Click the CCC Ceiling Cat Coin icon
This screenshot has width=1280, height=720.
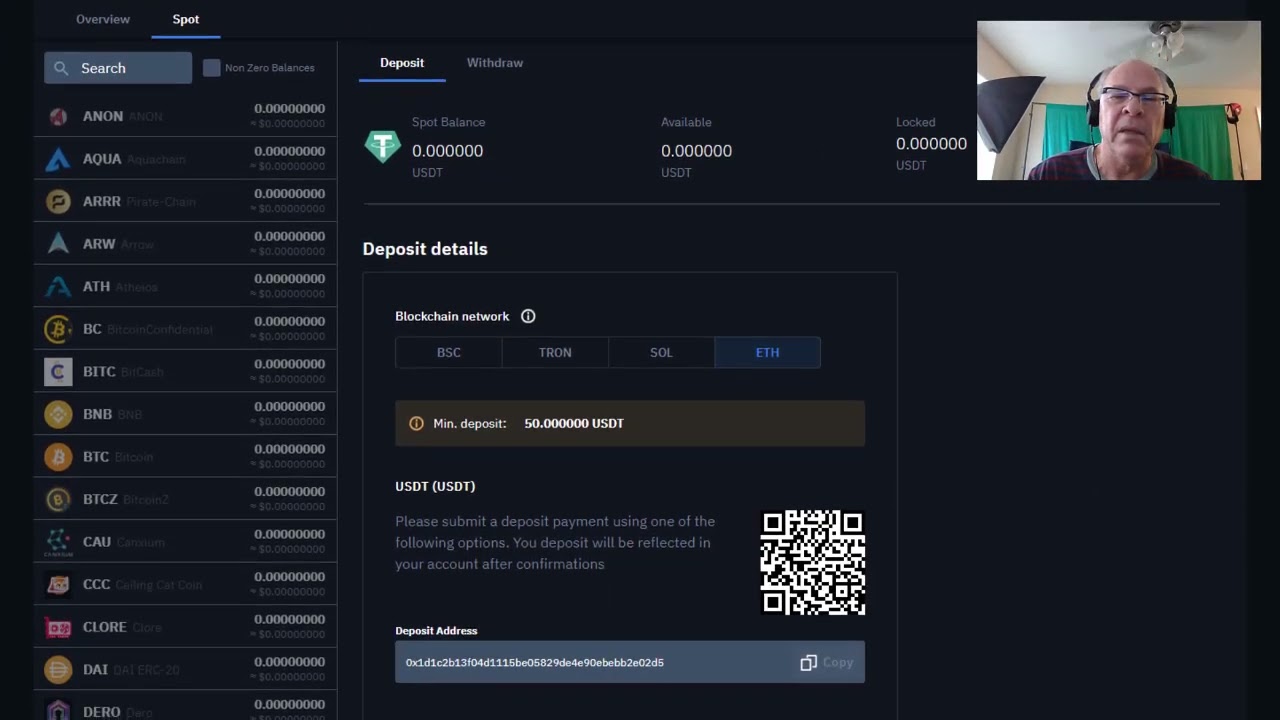point(58,584)
